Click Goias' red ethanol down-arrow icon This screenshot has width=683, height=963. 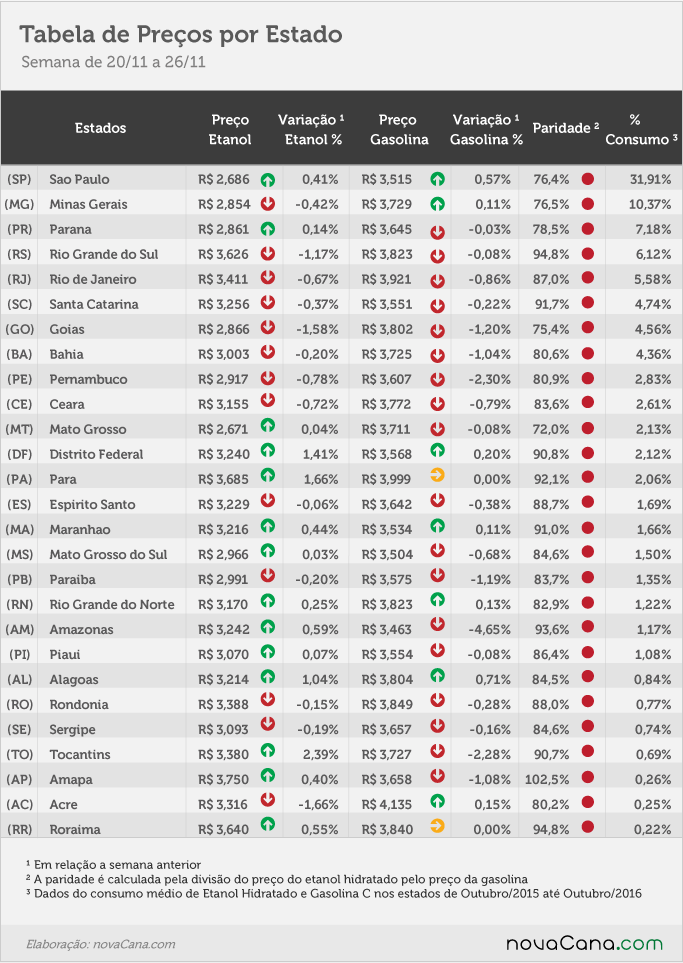click(267, 327)
